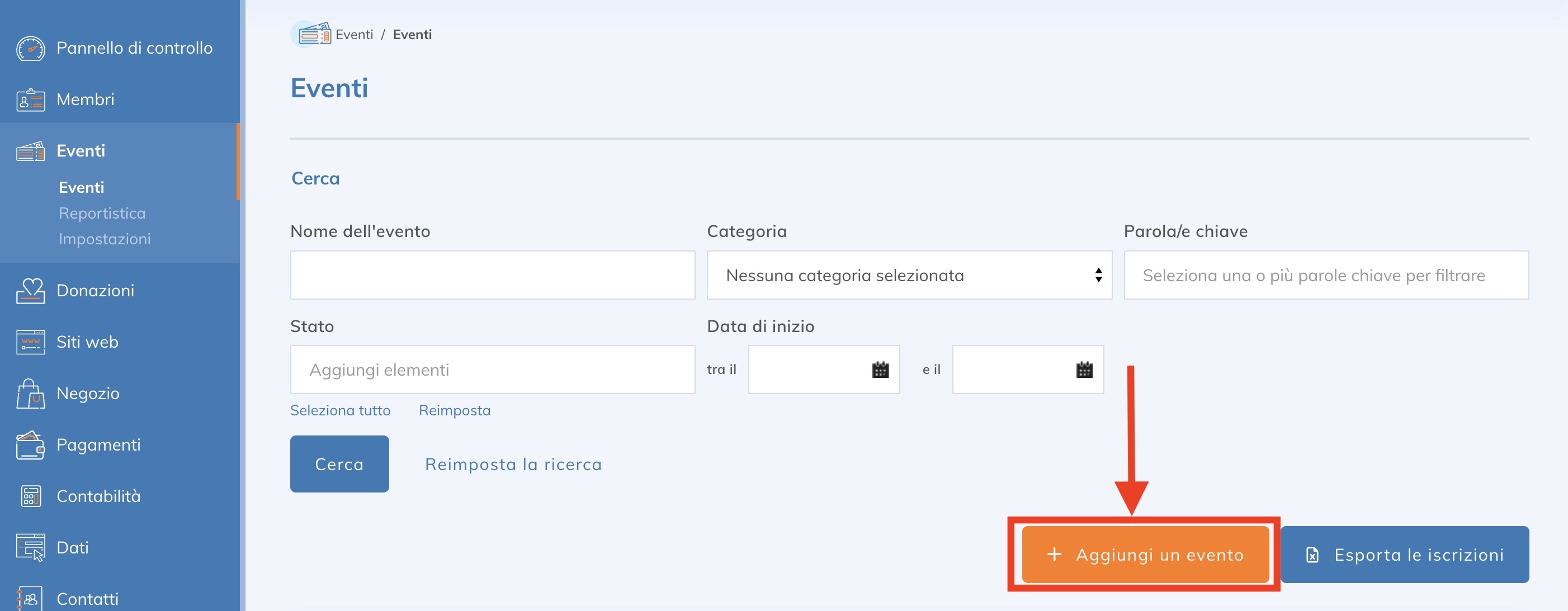
Task: Select the Siti web globe icon
Action: tap(30, 342)
